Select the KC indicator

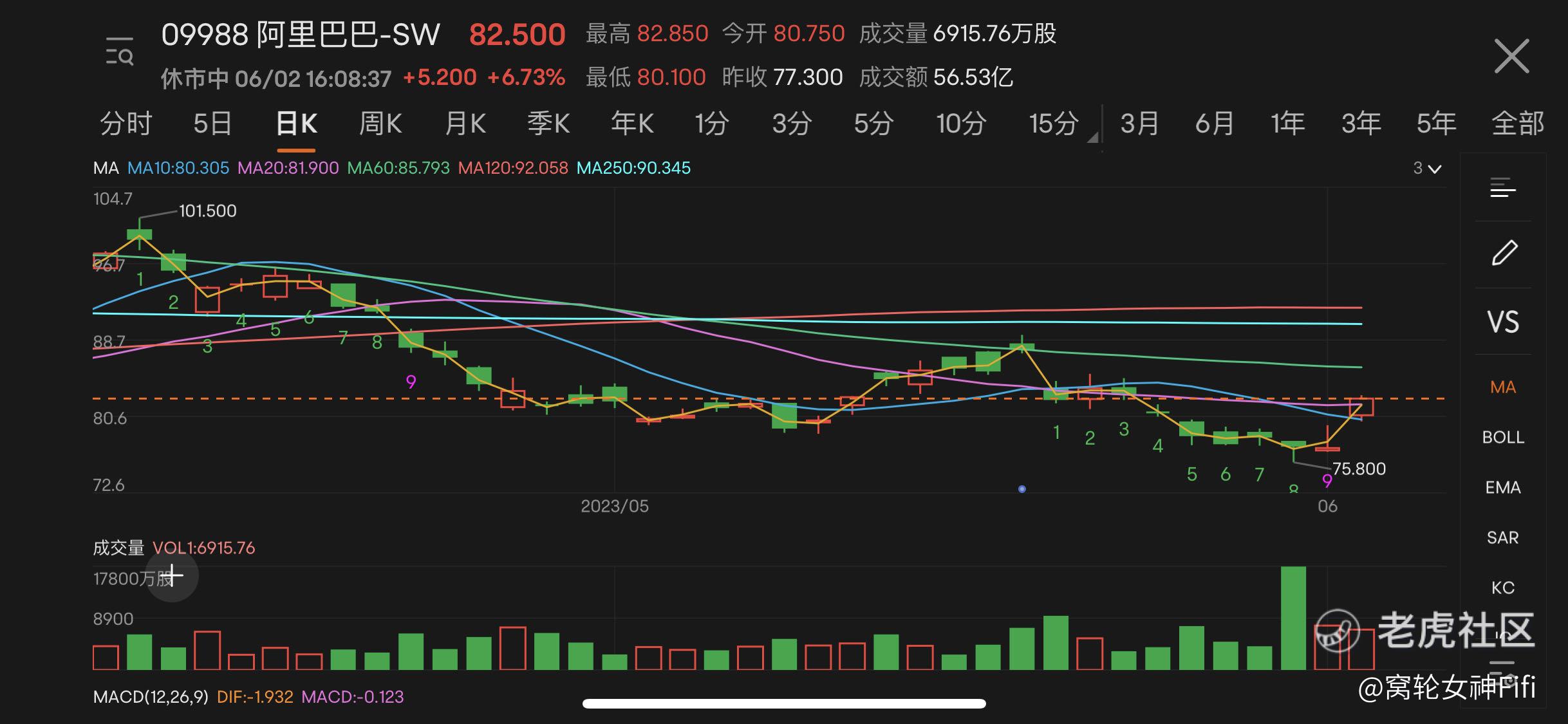[x=1503, y=588]
